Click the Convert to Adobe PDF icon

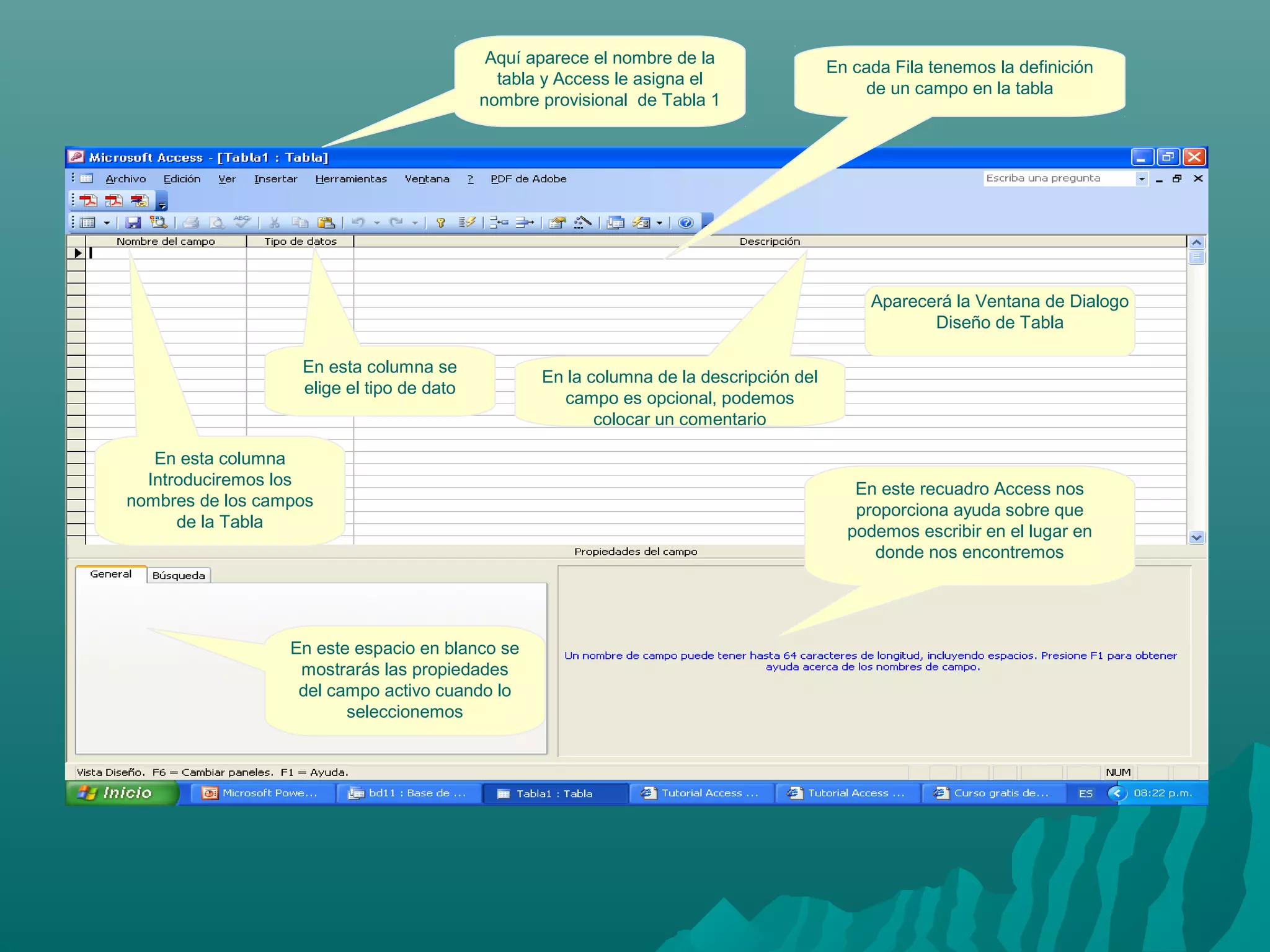click(x=88, y=201)
